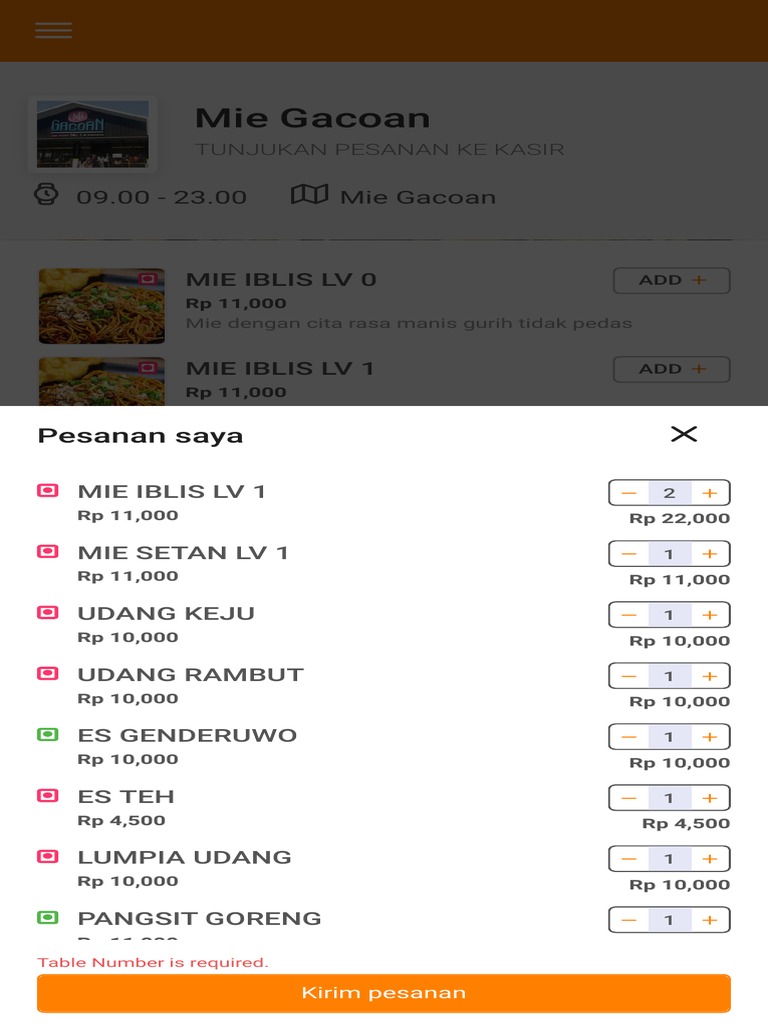Screen dimensions: 768x1024
Task: Click the map icon near Mie Gacoan
Action: click(x=309, y=195)
